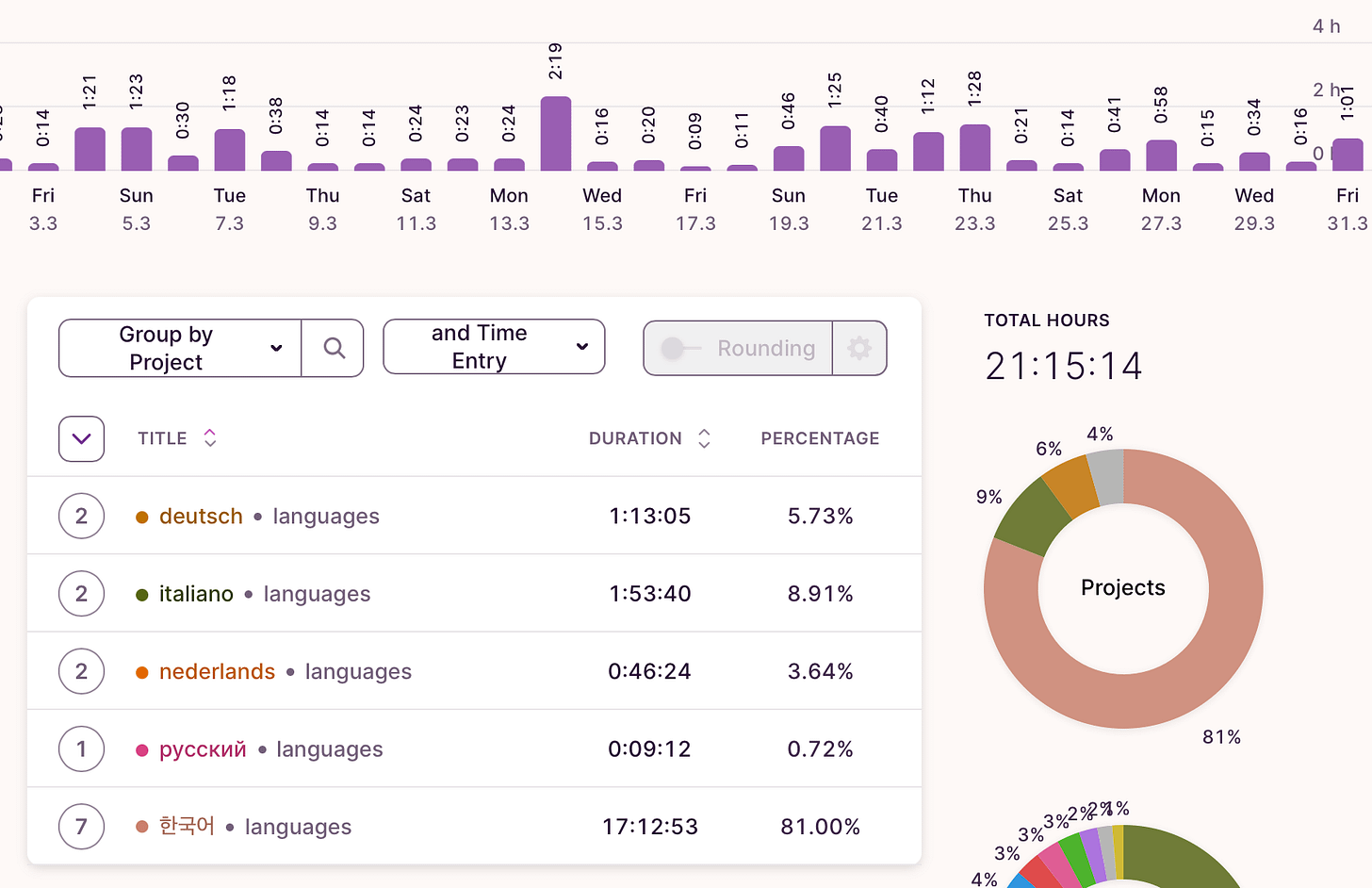Select the 0:58 bar in the chart
The width and height of the screenshot is (1372, 888).
(x=1162, y=156)
